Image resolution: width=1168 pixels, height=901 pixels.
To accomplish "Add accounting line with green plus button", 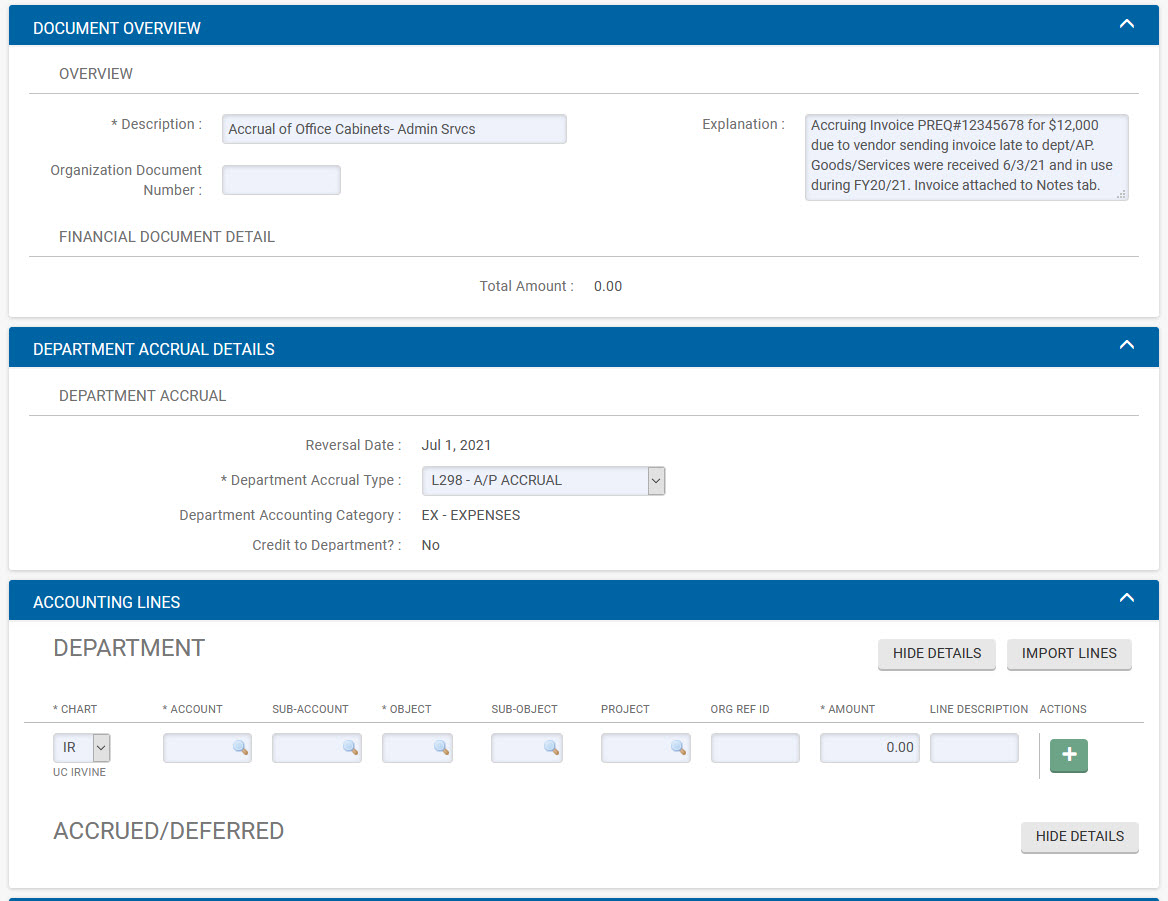I will pos(1068,755).
